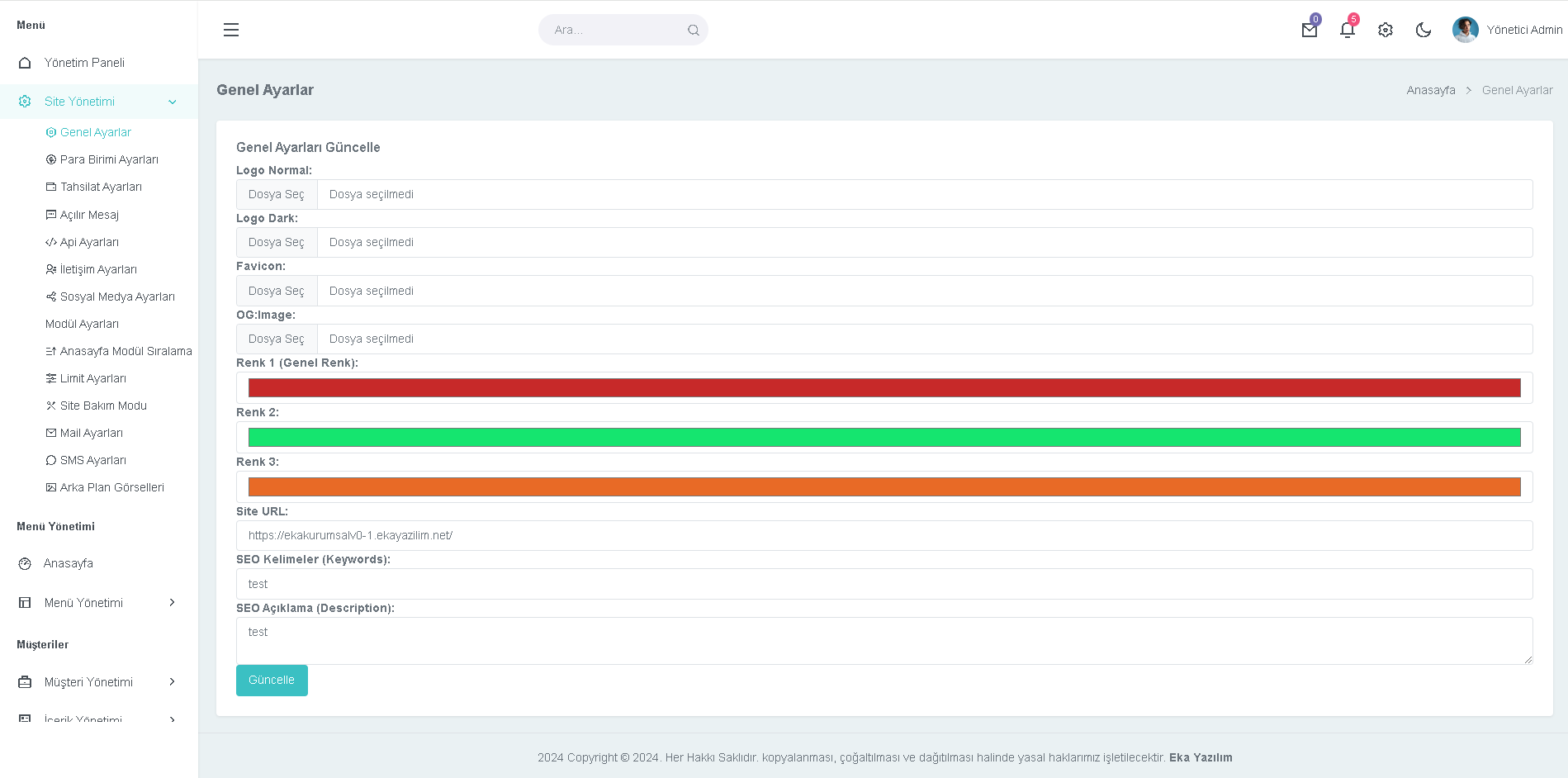Focus the SEO Kelimeler input
The height and width of the screenshot is (778, 1568).
[884, 584]
